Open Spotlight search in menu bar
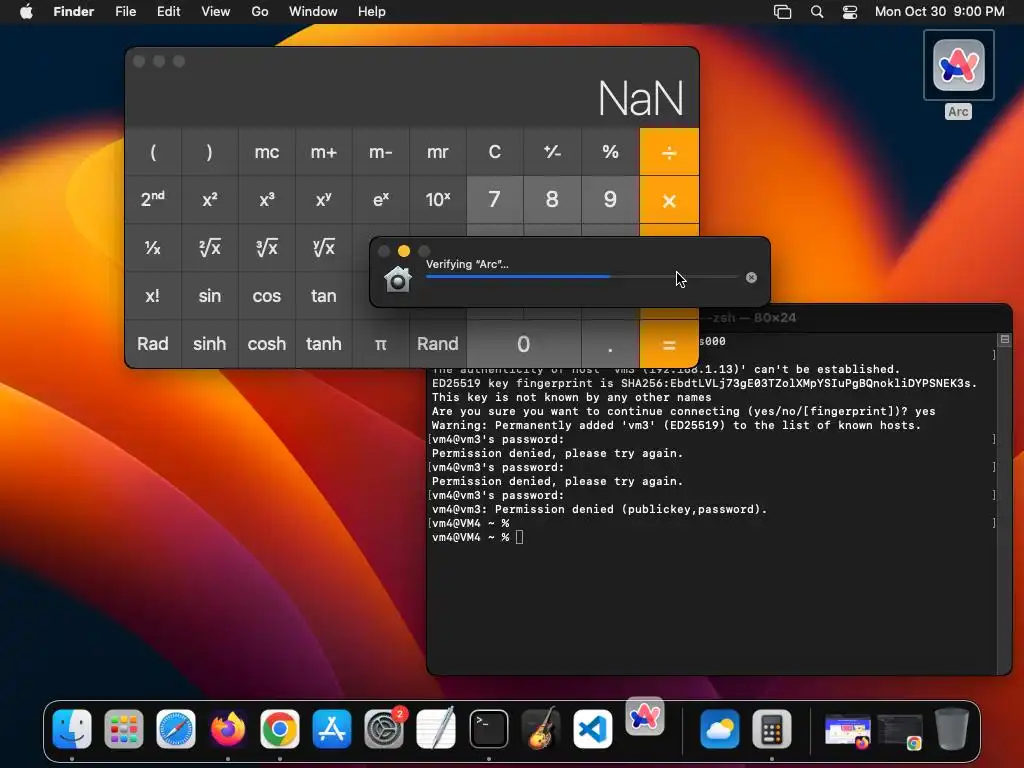The height and width of the screenshot is (768, 1024). pyautogui.click(x=817, y=12)
